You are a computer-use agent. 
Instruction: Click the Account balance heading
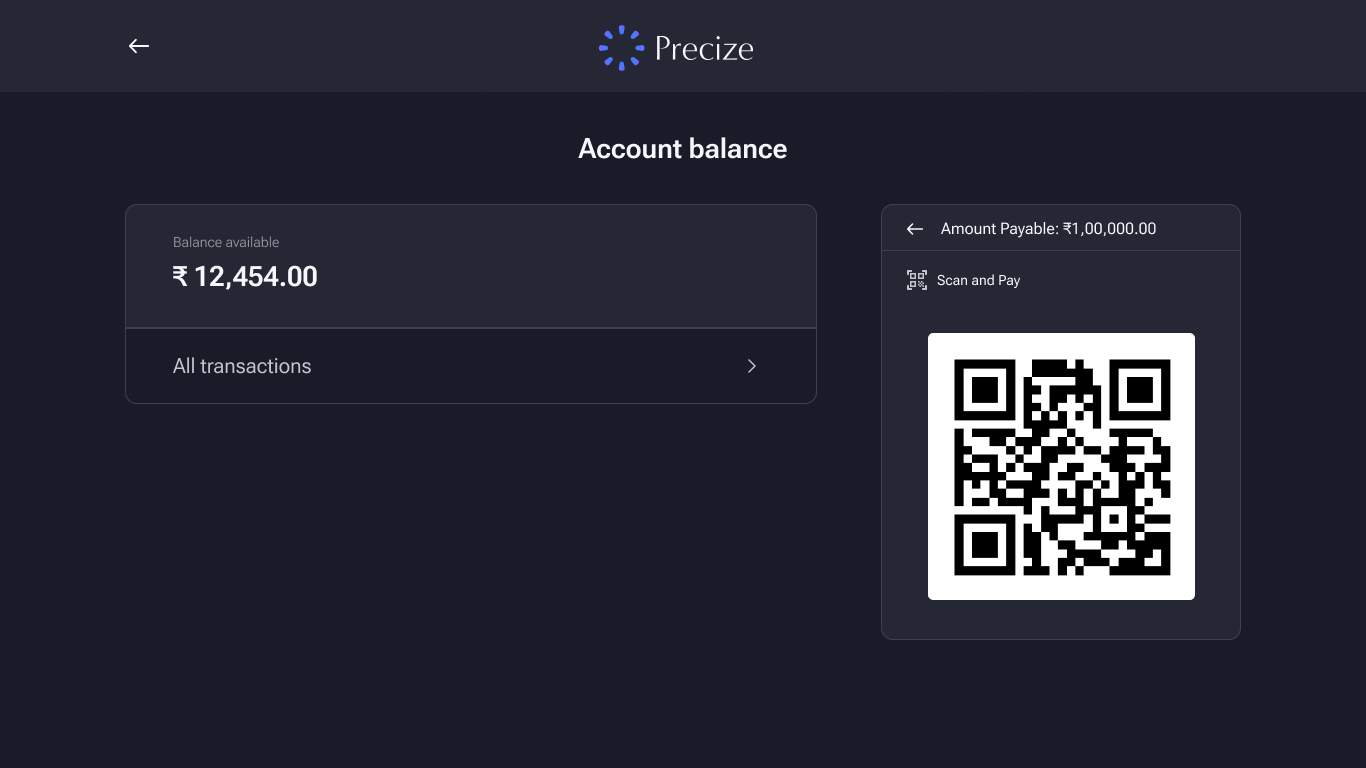coord(683,149)
